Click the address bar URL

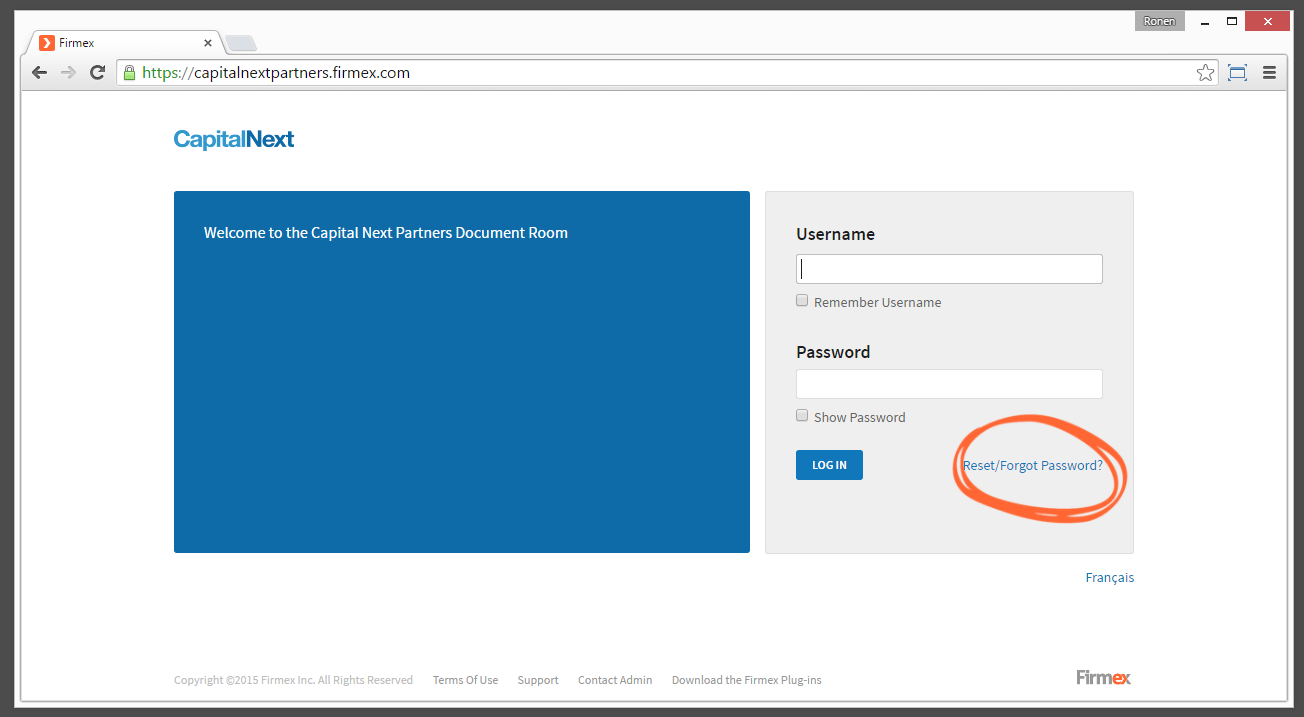pyautogui.click(x=276, y=73)
